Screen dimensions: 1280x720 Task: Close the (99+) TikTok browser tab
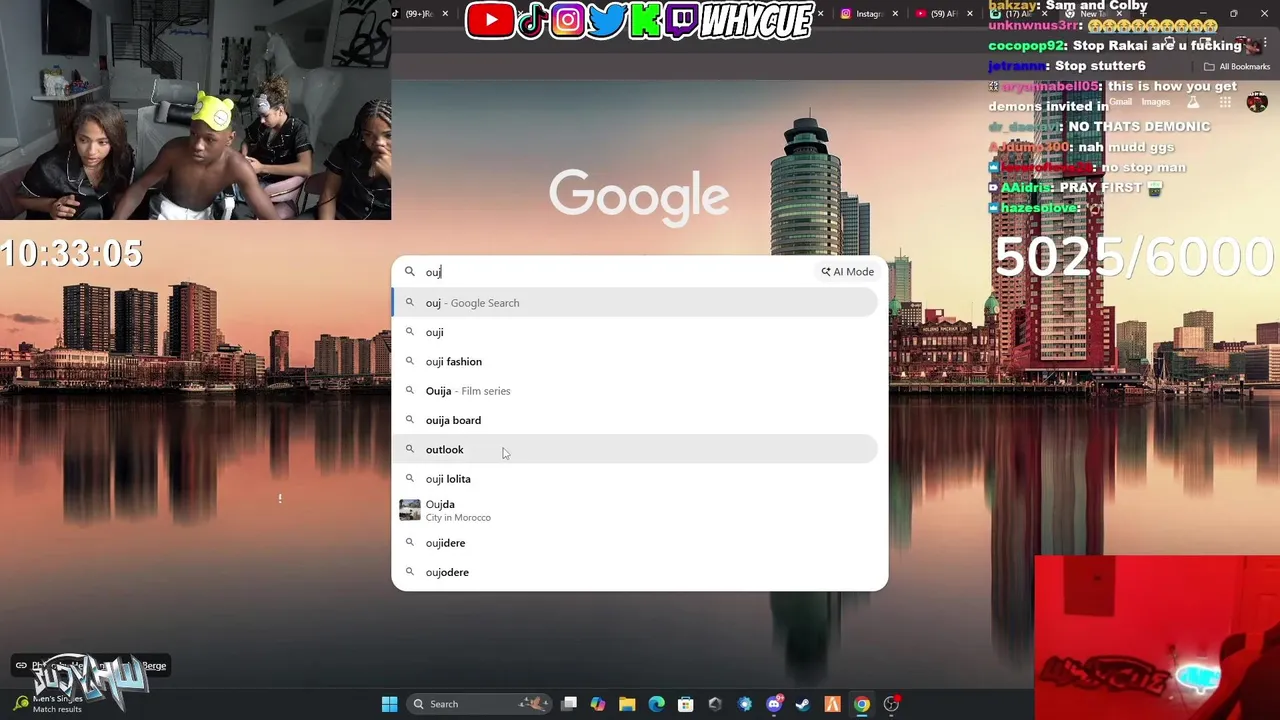click(x=445, y=14)
